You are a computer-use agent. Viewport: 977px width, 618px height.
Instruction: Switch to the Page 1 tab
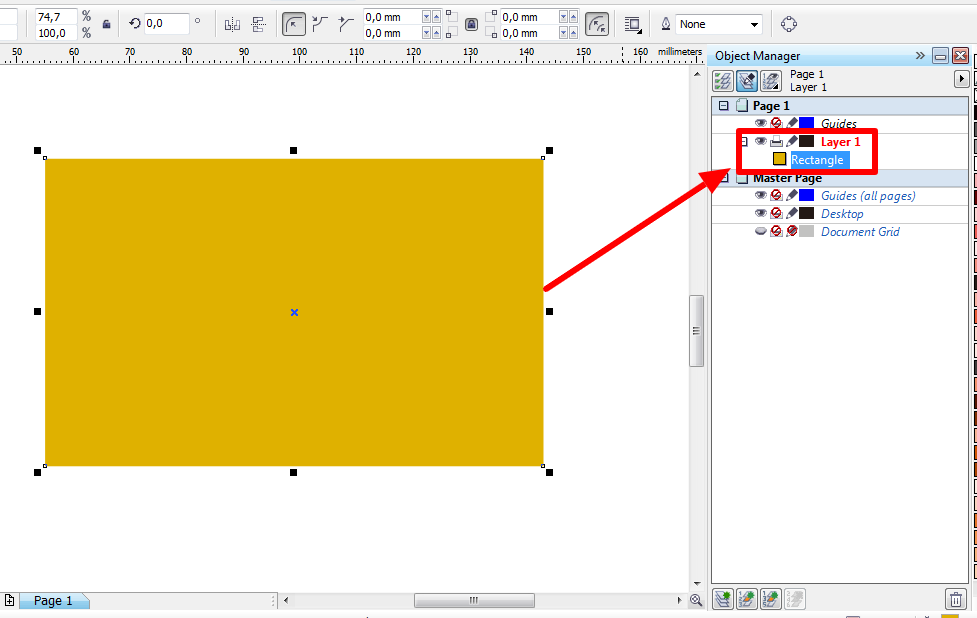click(x=54, y=601)
